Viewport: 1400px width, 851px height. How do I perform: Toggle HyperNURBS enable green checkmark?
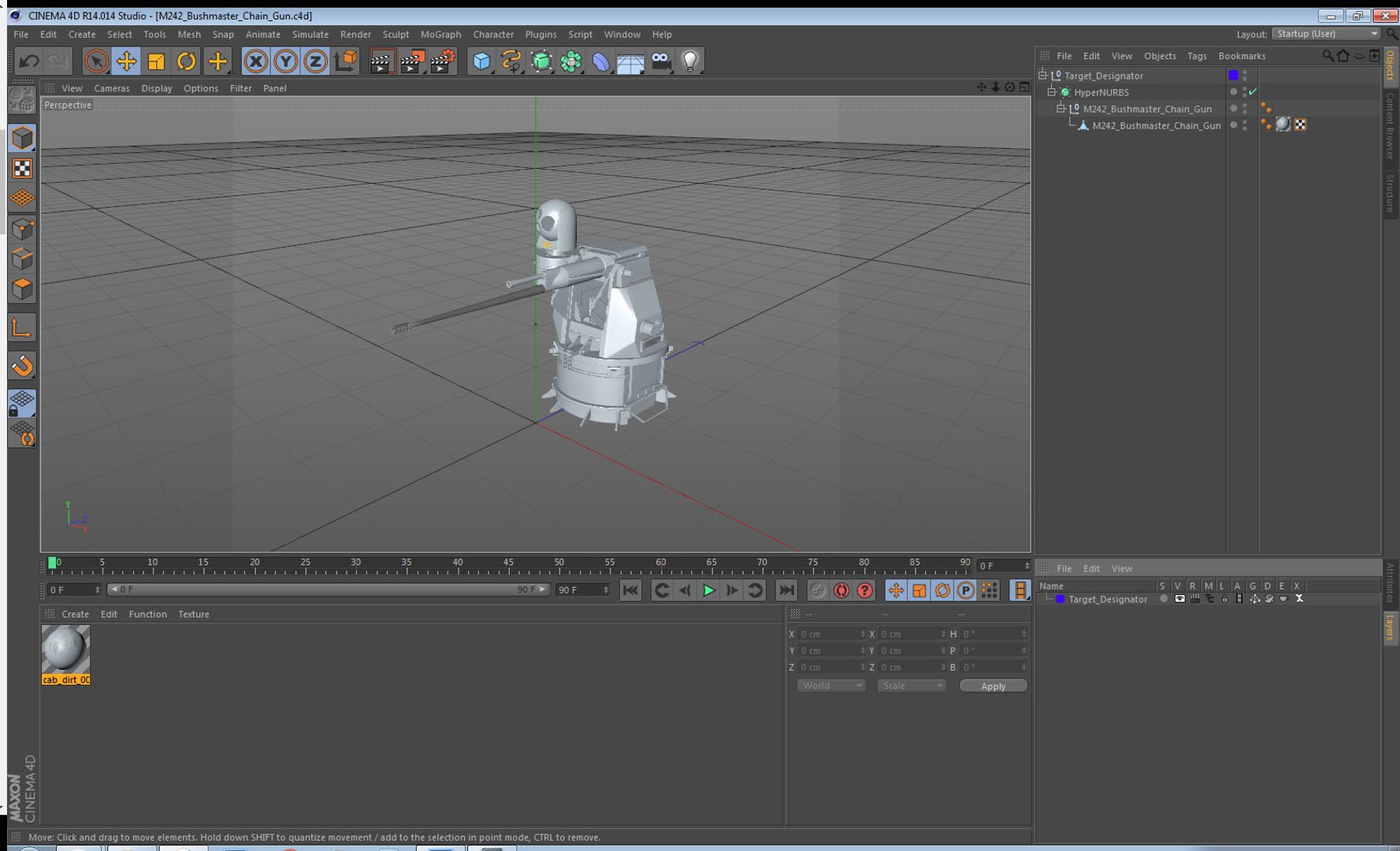tap(1253, 92)
